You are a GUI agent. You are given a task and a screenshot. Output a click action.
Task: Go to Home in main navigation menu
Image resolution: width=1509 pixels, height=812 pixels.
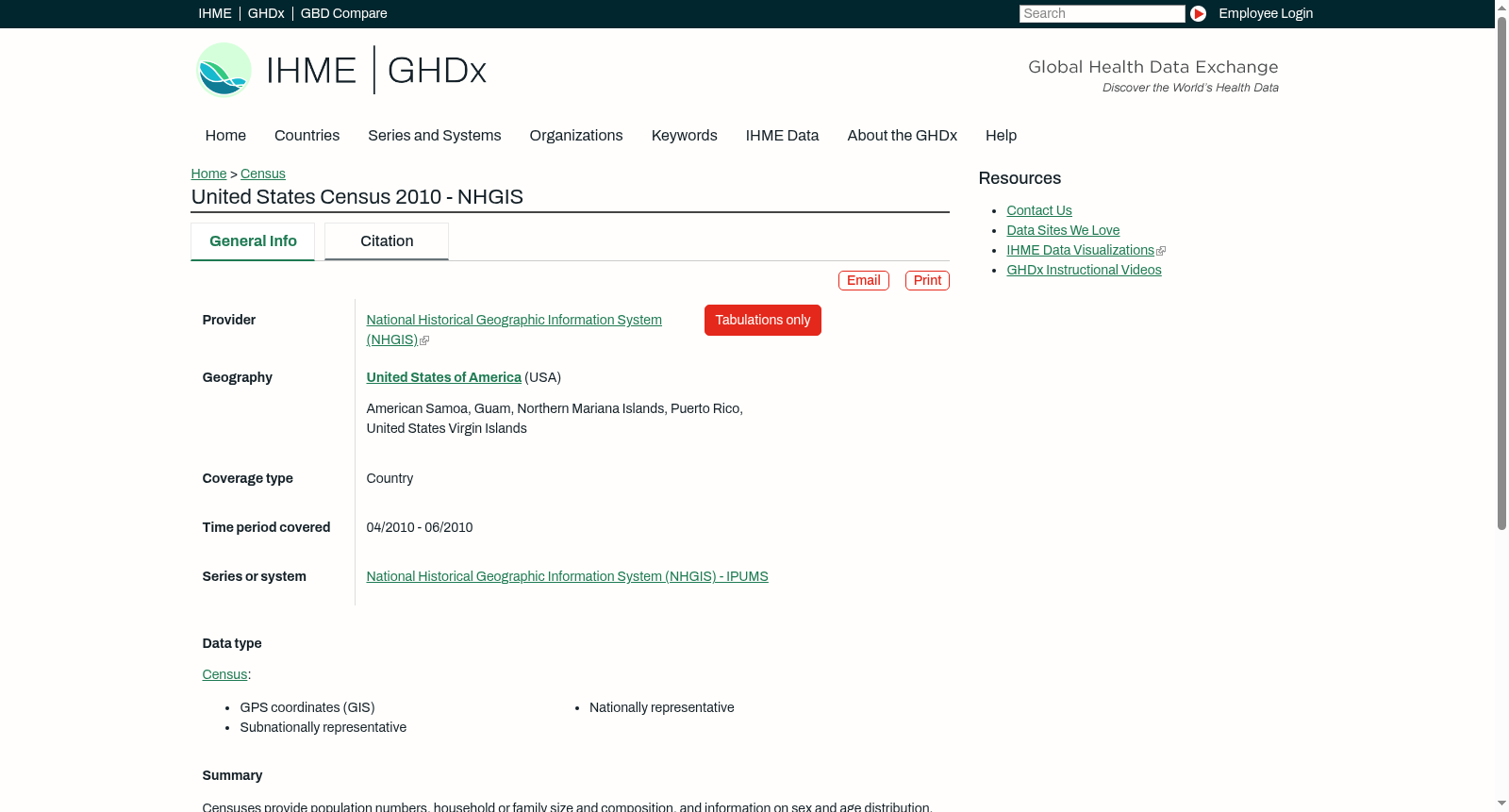[225, 136]
